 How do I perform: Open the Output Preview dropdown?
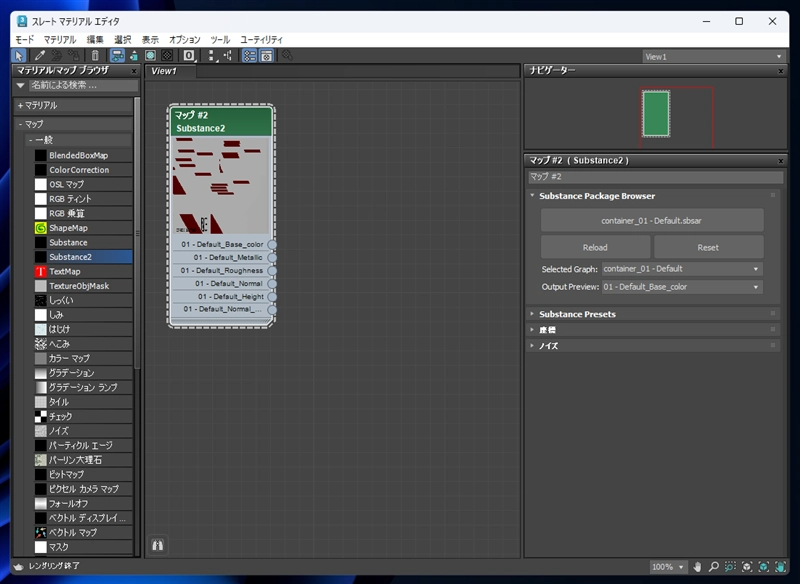pyautogui.click(x=682, y=287)
